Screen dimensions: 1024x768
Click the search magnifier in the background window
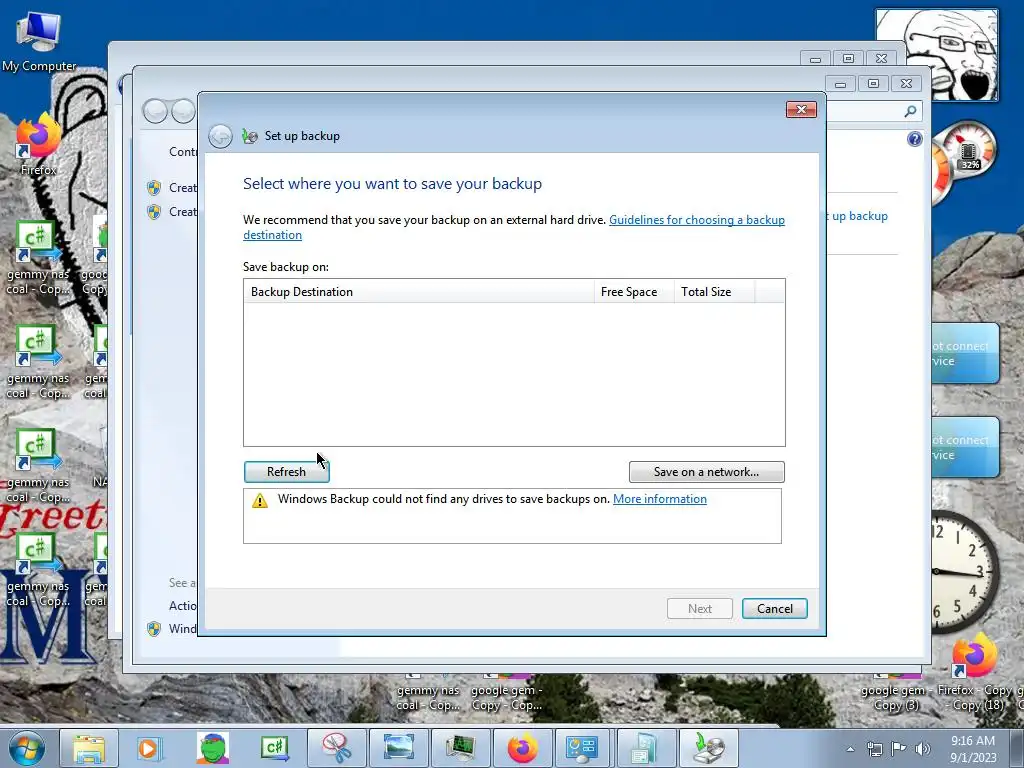[x=910, y=111]
